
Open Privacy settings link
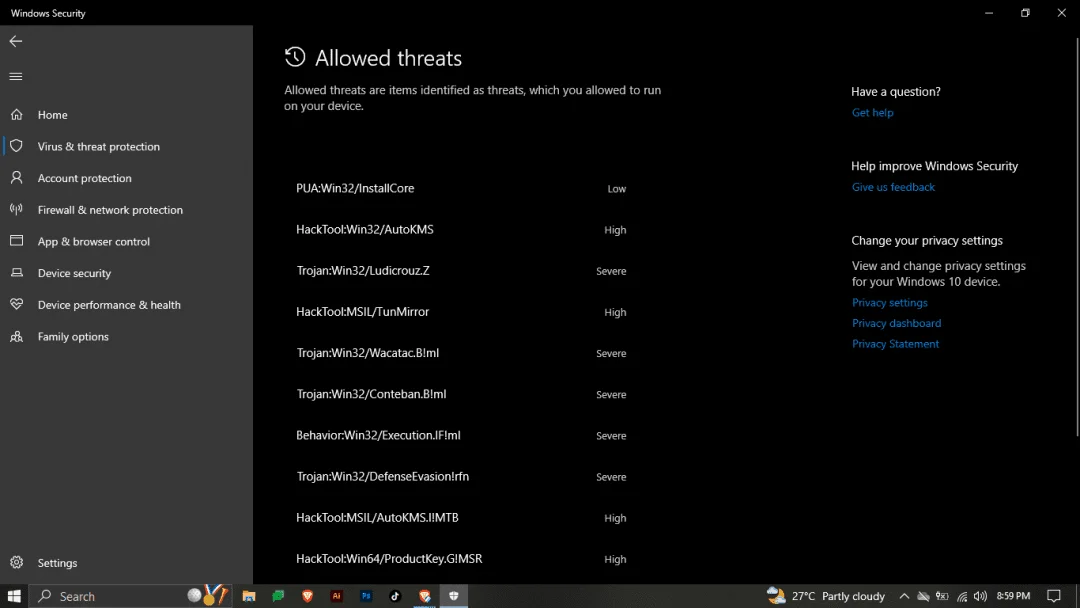point(889,302)
